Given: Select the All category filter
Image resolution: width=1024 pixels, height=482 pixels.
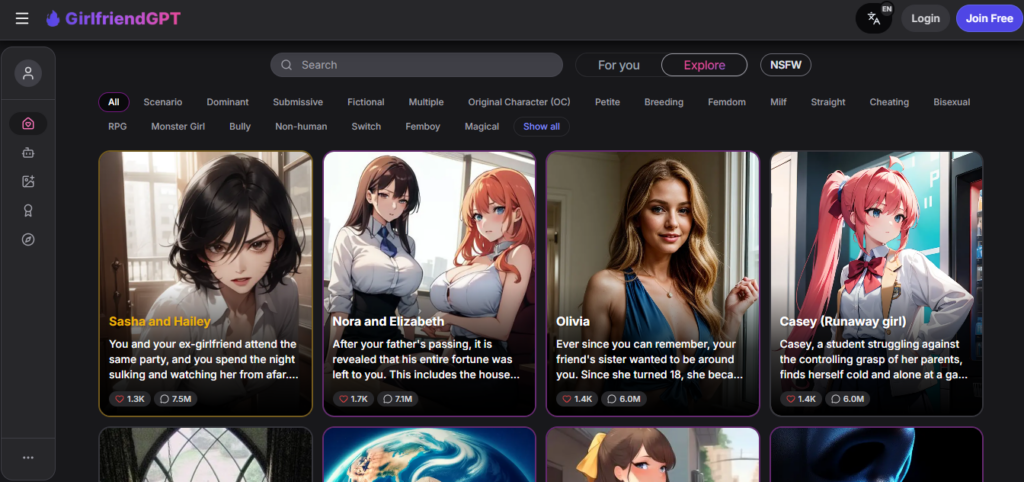Looking at the screenshot, I should pos(114,102).
